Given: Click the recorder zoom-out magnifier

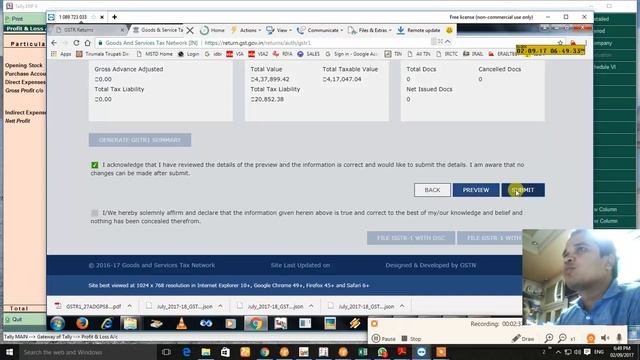Looking at the screenshot, I should point(562,338).
